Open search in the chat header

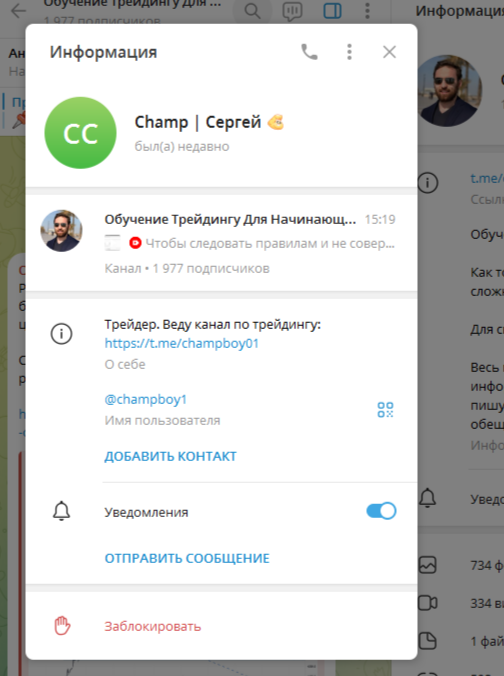click(x=252, y=11)
